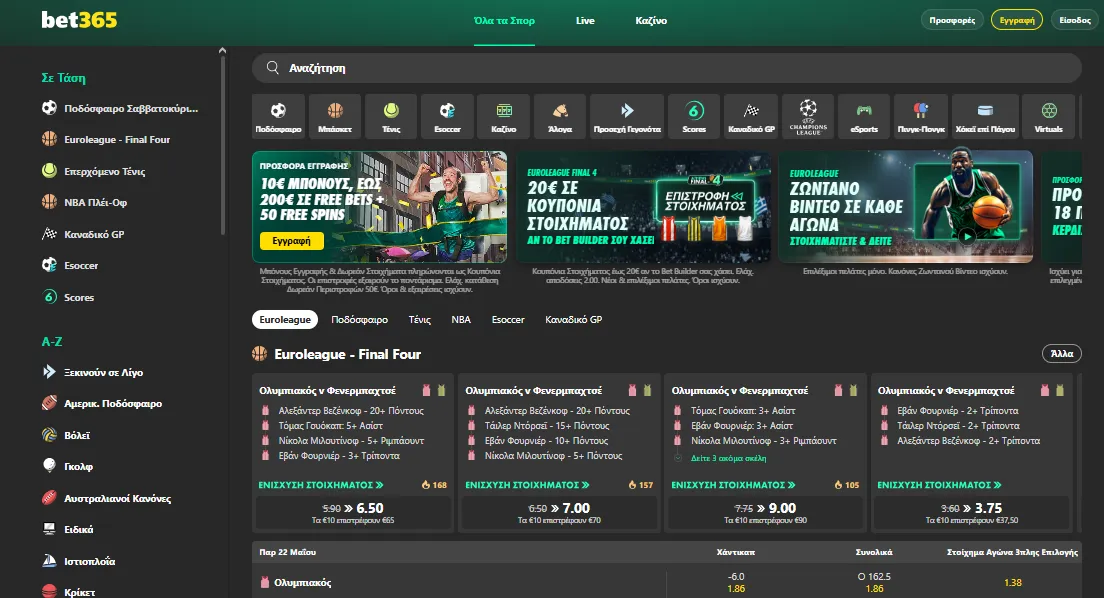Open the Καζίνο tile icon
This screenshot has height=598, width=1104.
[x=503, y=116]
